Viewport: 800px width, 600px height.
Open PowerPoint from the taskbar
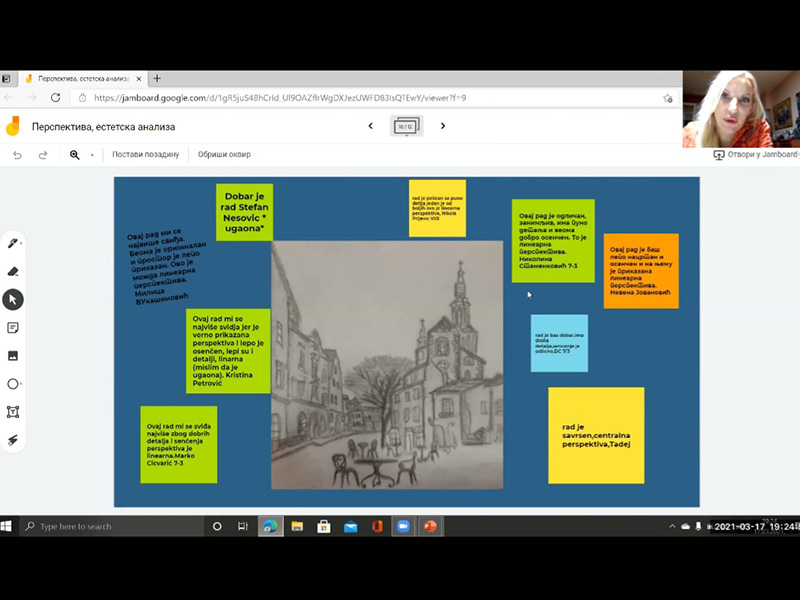[430, 526]
